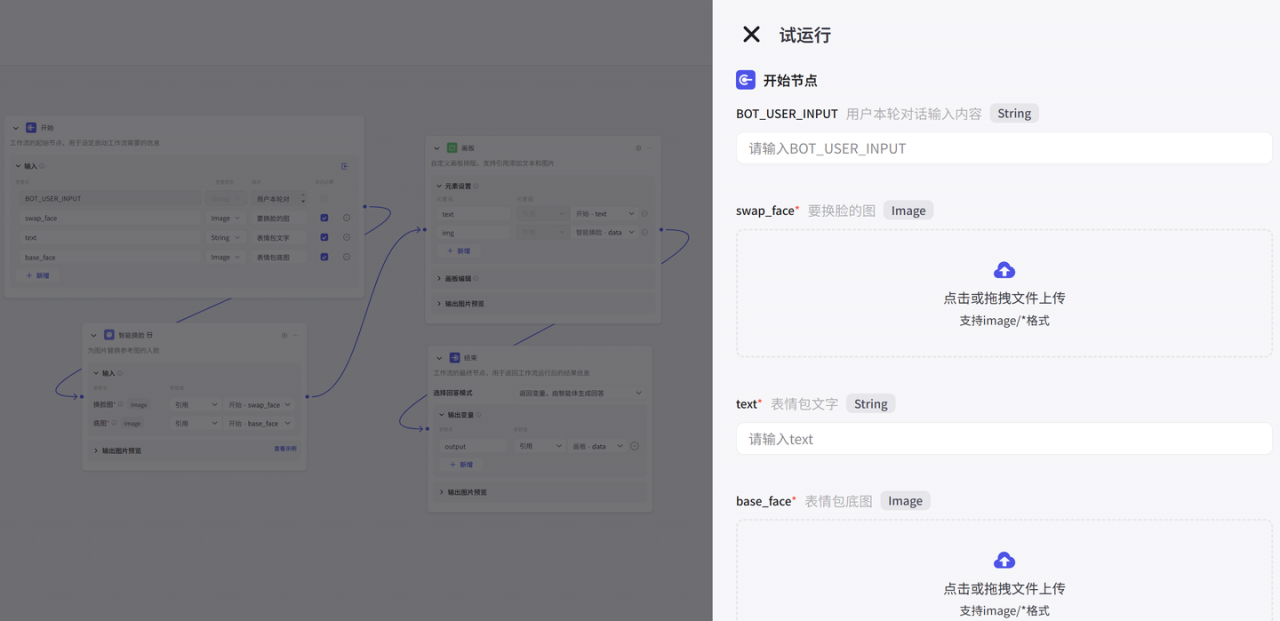Open the Image type dropdown for swap_face
1280x621 pixels.
click(x=225, y=218)
